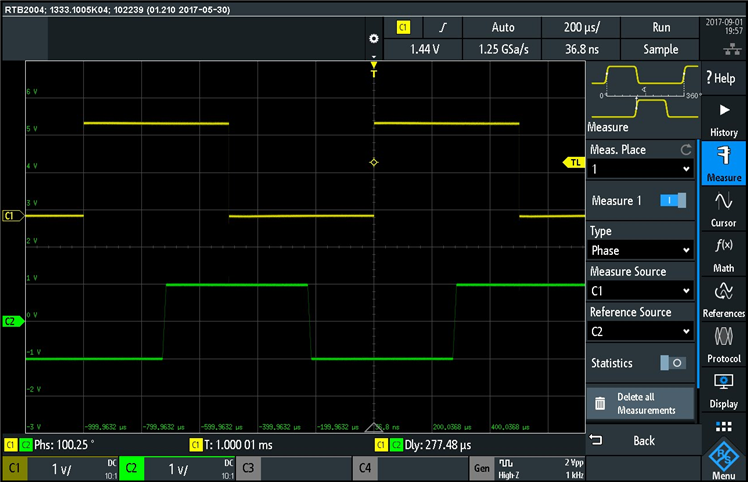
Task: Expand the Meas. Place dropdown
Action: (x=640, y=169)
